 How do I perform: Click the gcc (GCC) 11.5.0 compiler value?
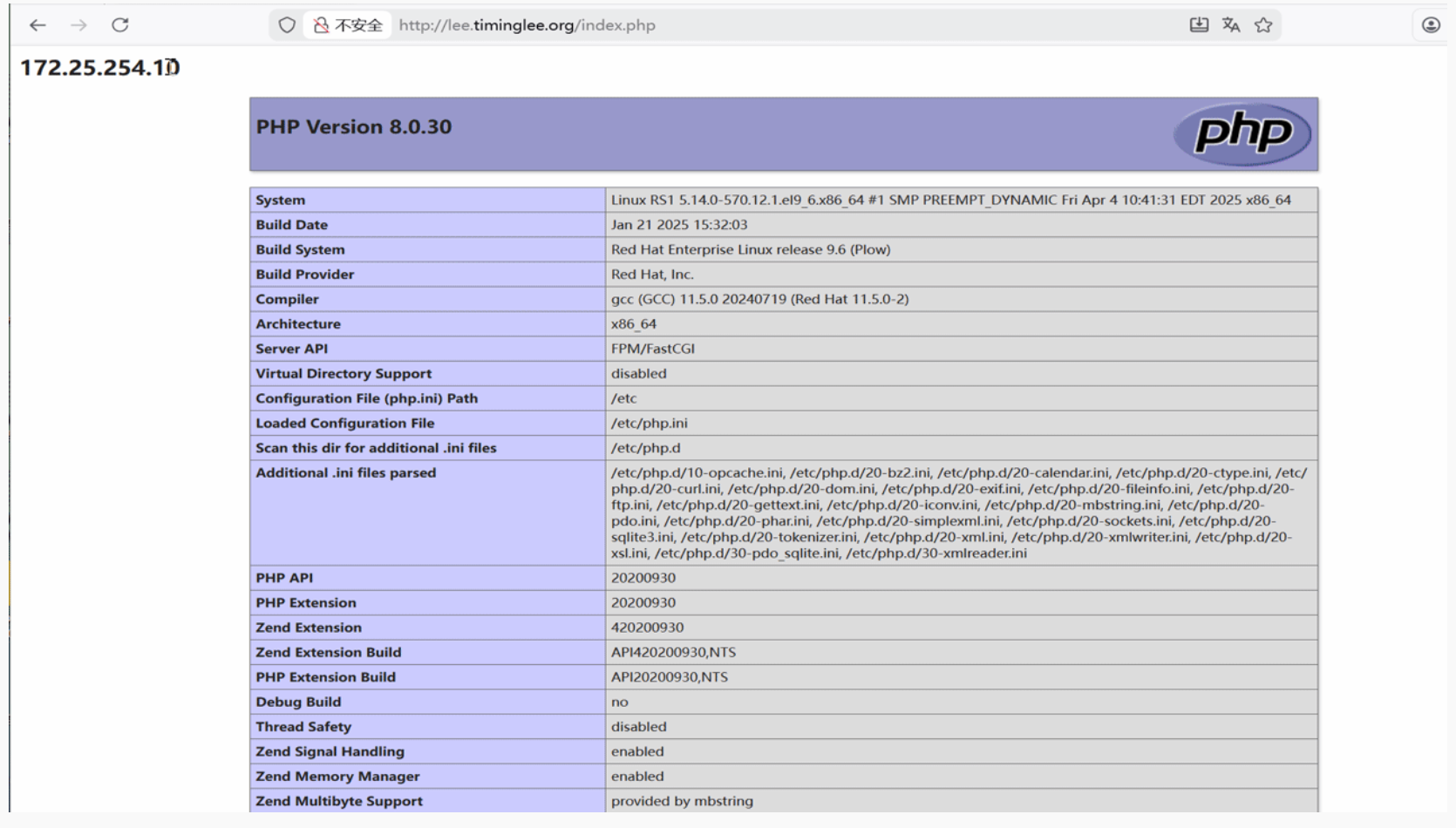pos(760,299)
